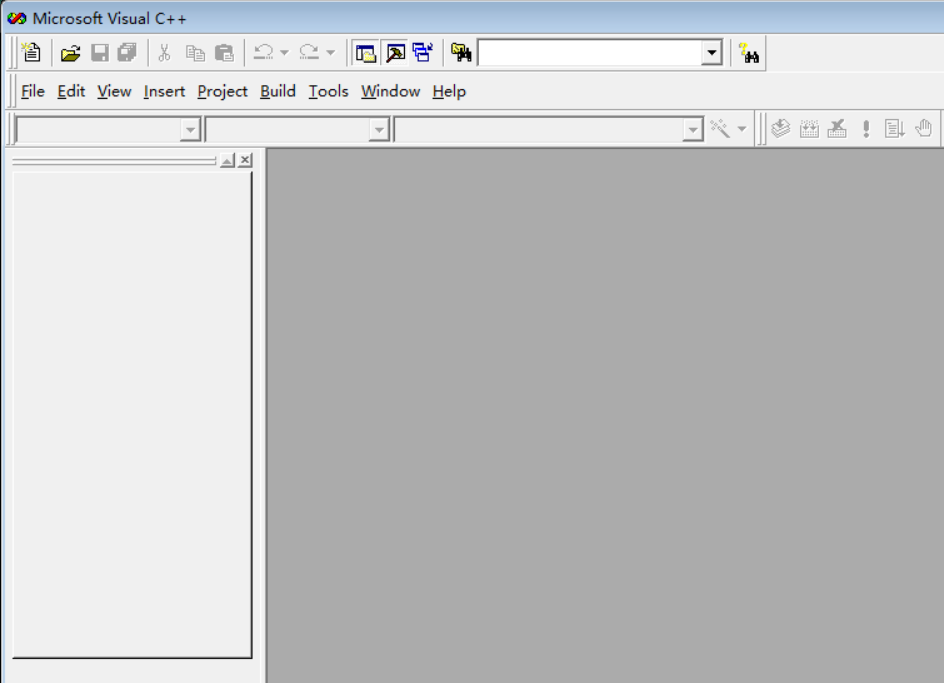This screenshot has height=683, width=944.
Task: Open an existing file
Action: pos(69,52)
